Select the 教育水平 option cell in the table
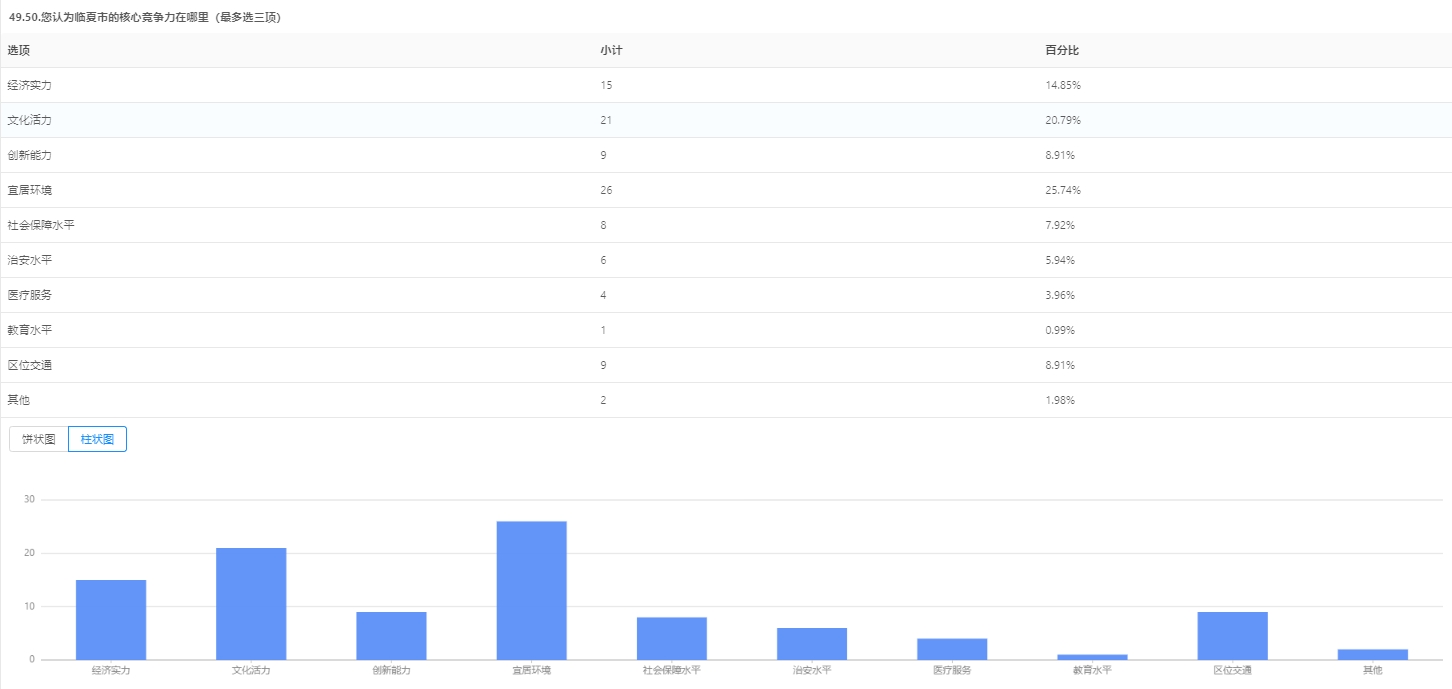 [x=29, y=330]
